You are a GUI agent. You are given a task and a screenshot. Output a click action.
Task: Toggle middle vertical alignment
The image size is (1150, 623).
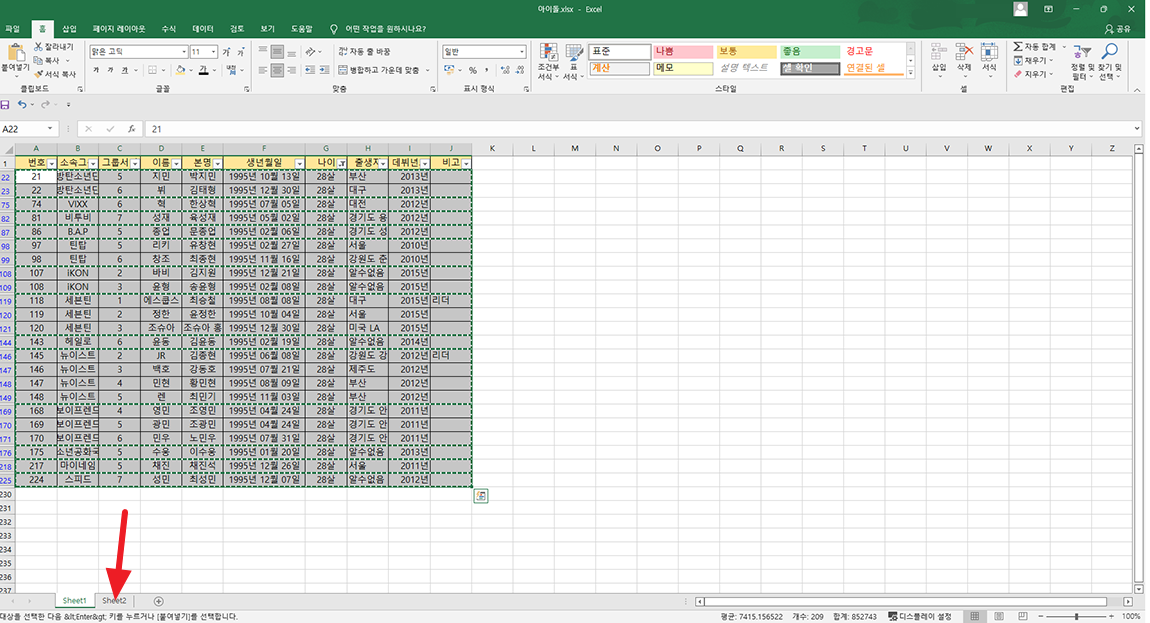[x=277, y=51]
